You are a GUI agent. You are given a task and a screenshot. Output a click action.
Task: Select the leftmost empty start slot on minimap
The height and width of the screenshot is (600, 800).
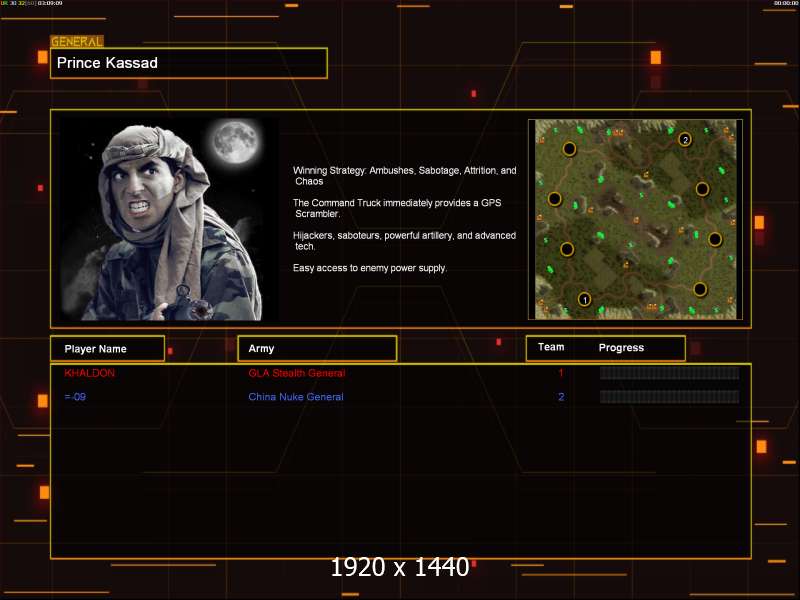pos(554,199)
